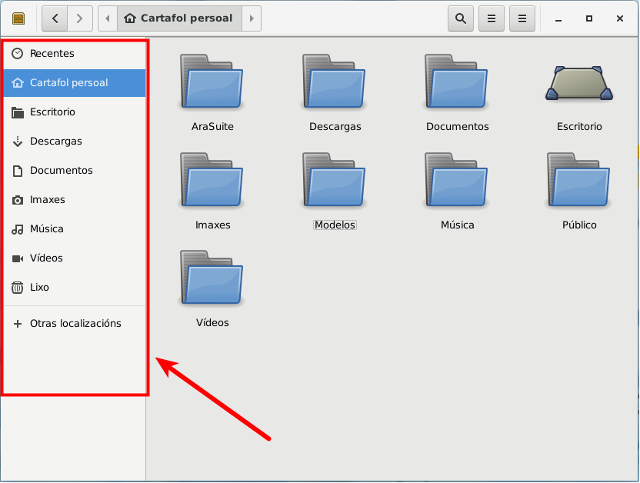Click the search magnifier button
The height and width of the screenshot is (483, 640).
point(460,18)
